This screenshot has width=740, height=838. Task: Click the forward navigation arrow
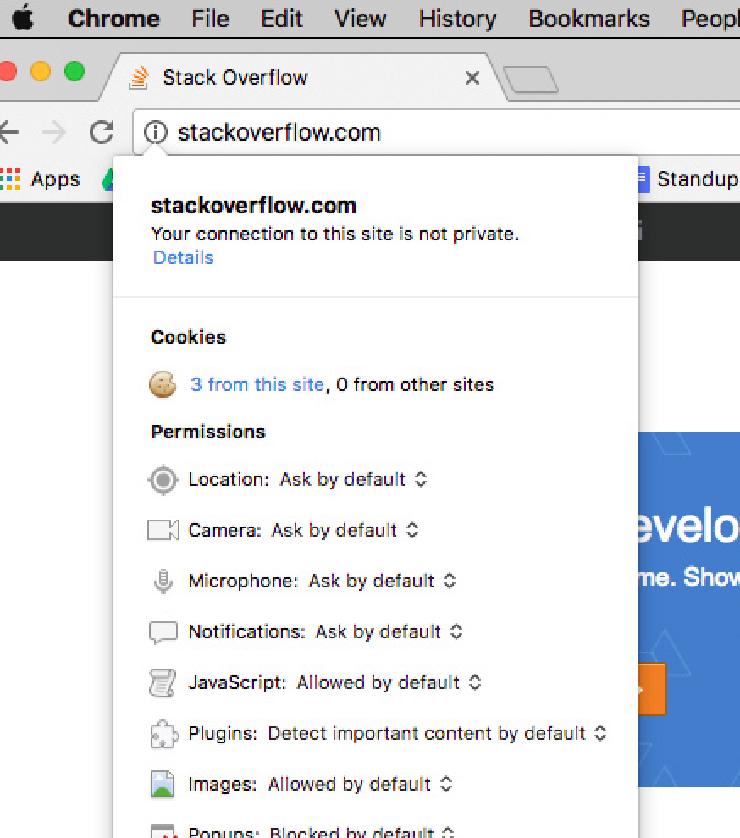tap(53, 132)
